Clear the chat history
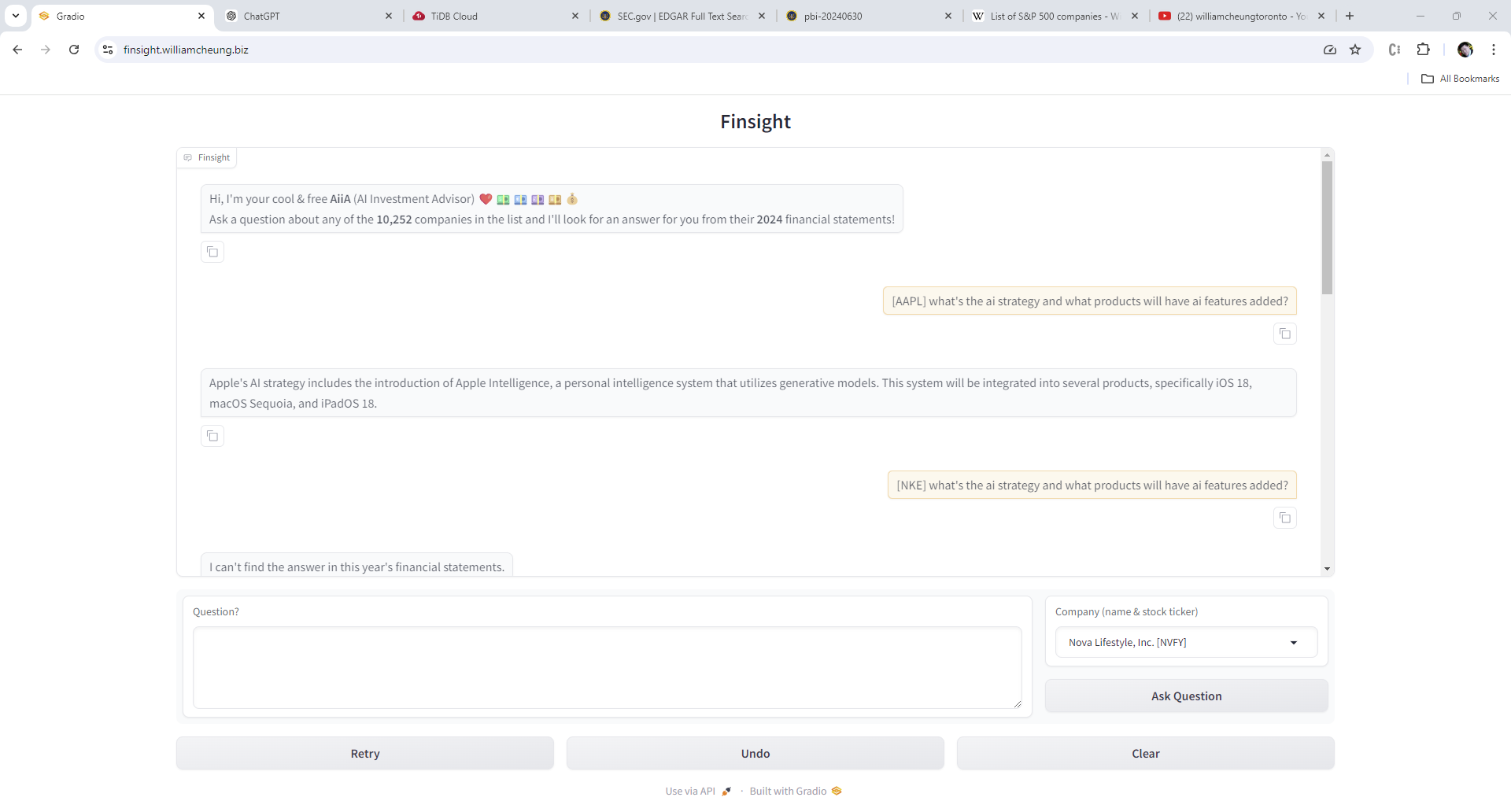The image size is (1511, 812). pyautogui.click(x=1146, y=753)
